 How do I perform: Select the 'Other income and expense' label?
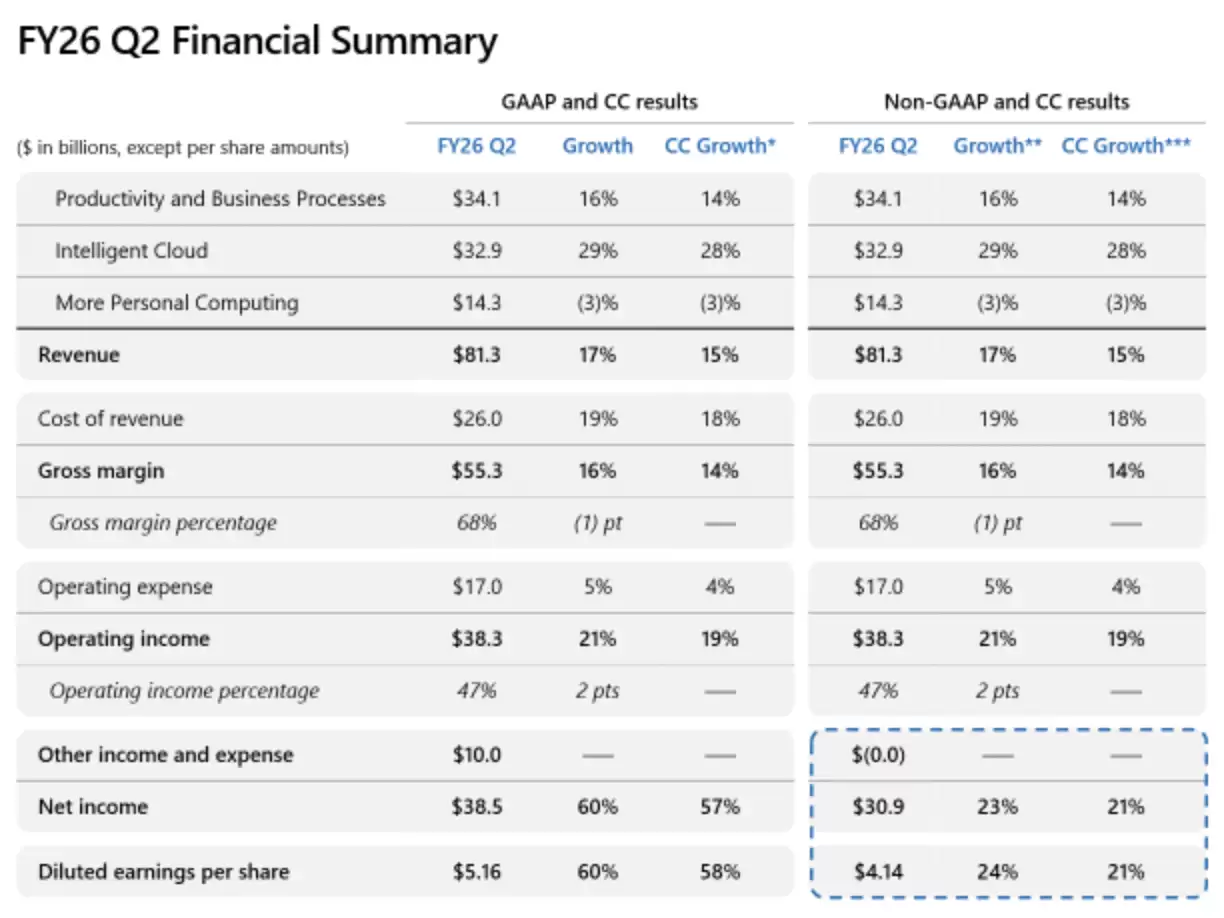coord(165,755)
